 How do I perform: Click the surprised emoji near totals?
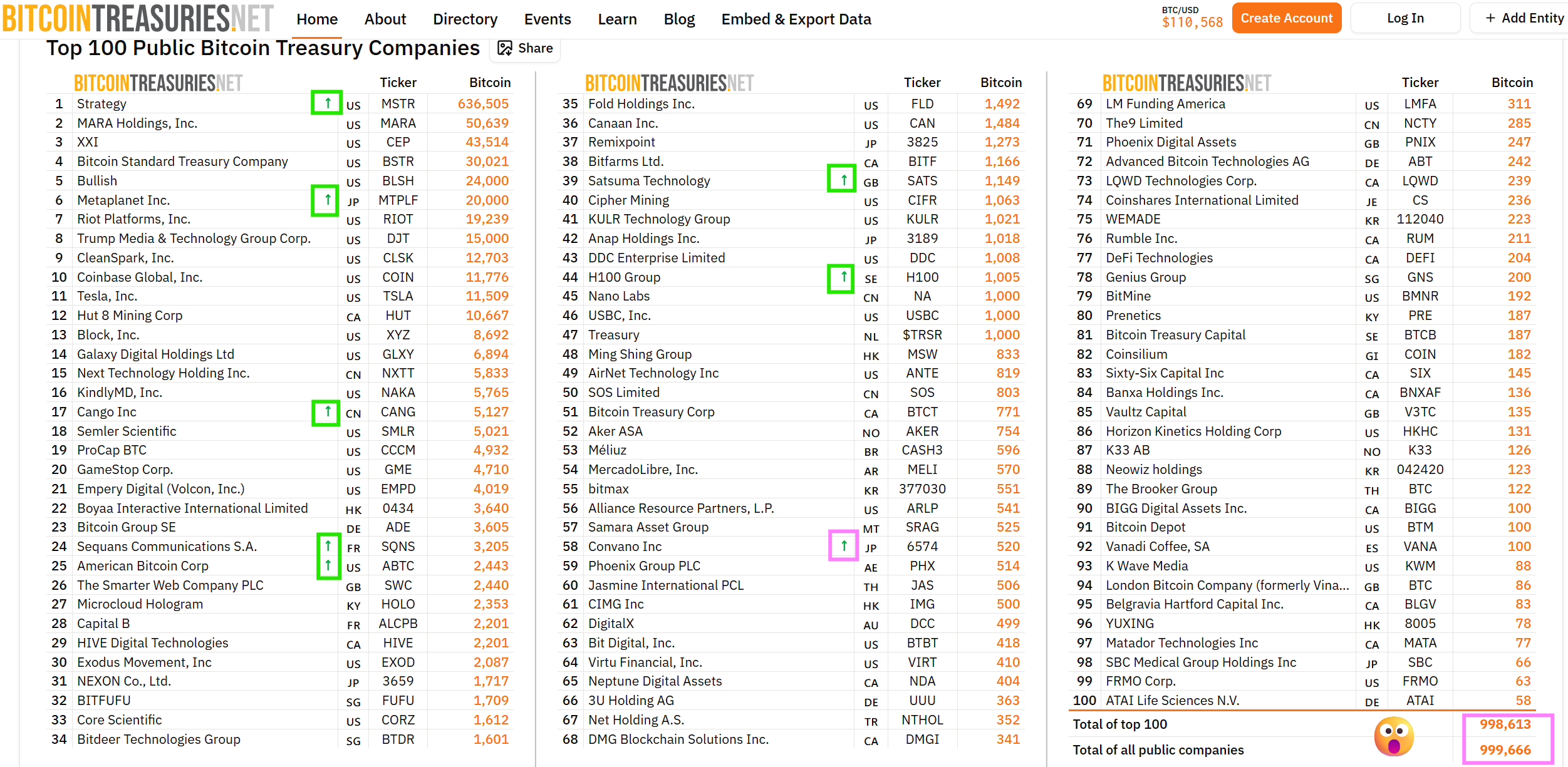coord(1393,736)
